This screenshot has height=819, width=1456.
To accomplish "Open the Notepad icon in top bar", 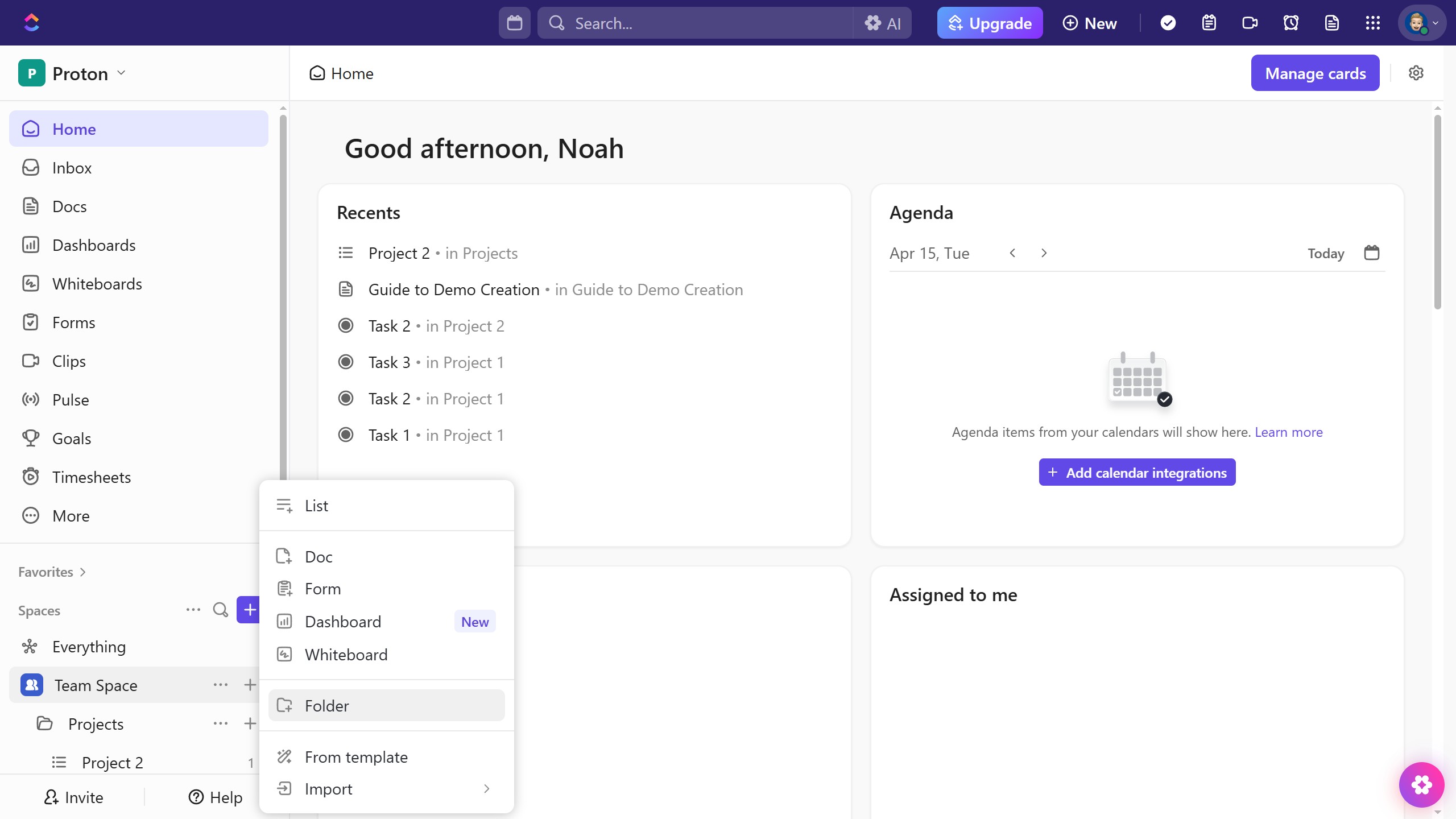I will click(x=1209, y=23).
